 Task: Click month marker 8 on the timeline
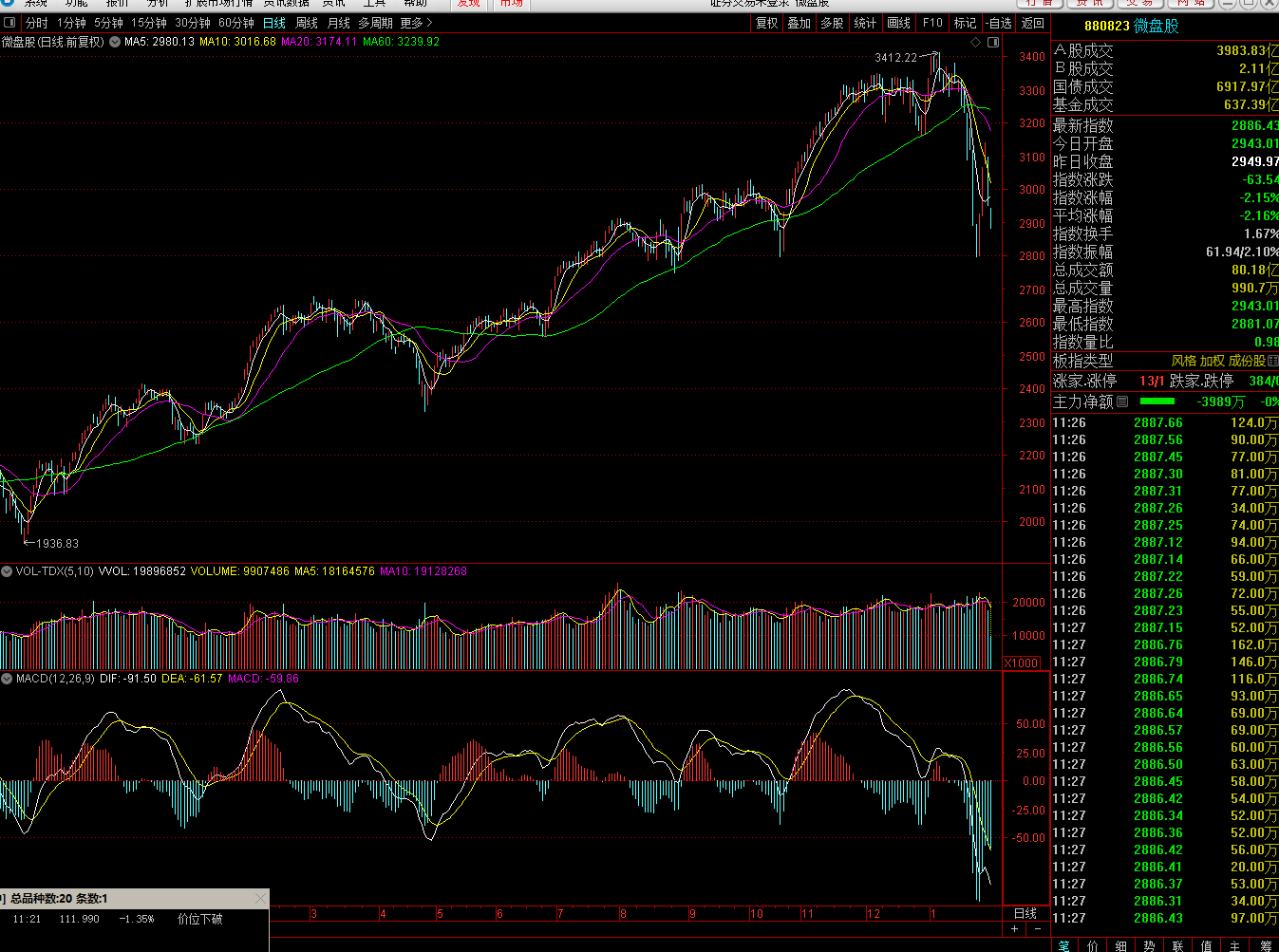tap(623, 914)
